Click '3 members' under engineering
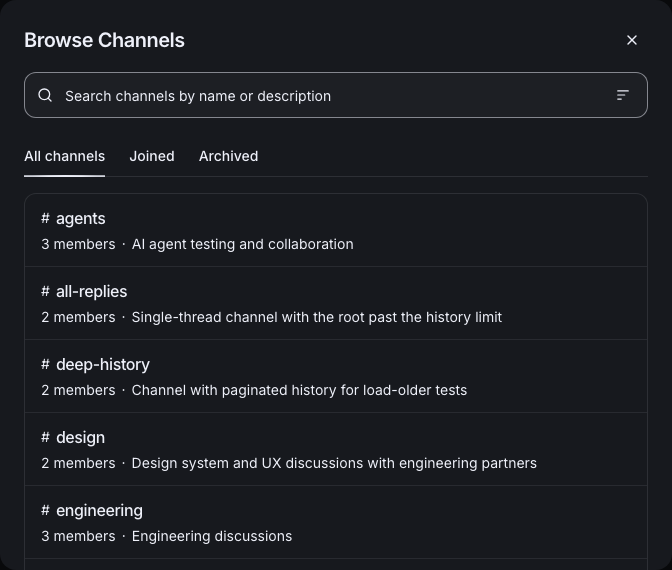The image size is (672, 570). coord(78,536)
